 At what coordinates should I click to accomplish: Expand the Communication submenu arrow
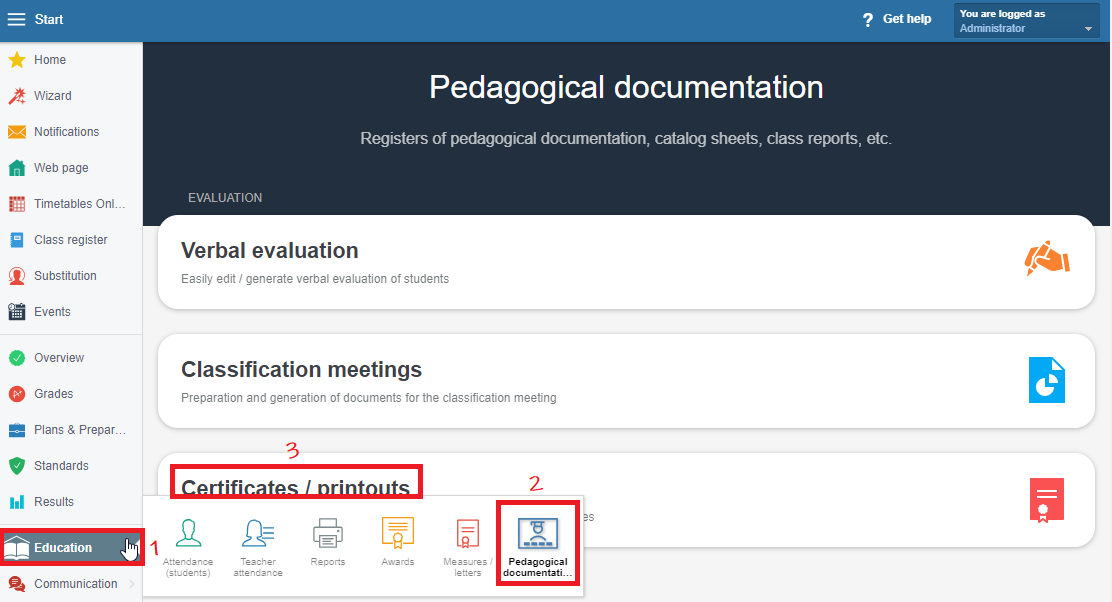[132, 584]
